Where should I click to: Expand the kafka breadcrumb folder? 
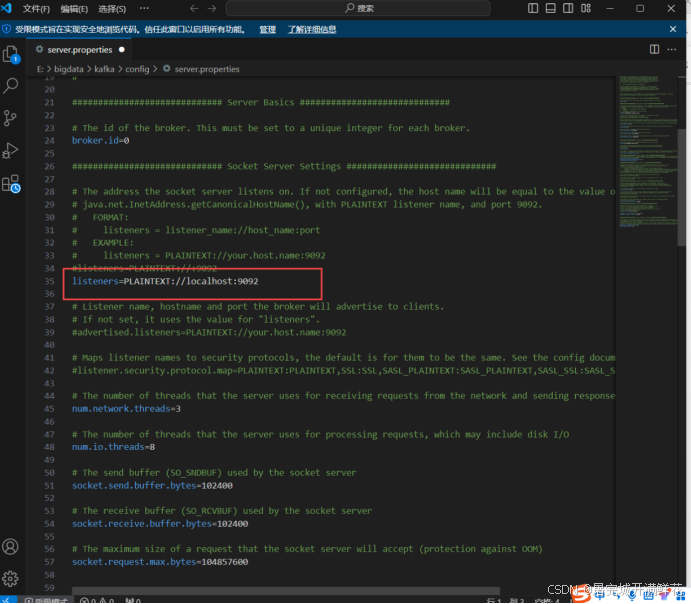coord(104,69)
